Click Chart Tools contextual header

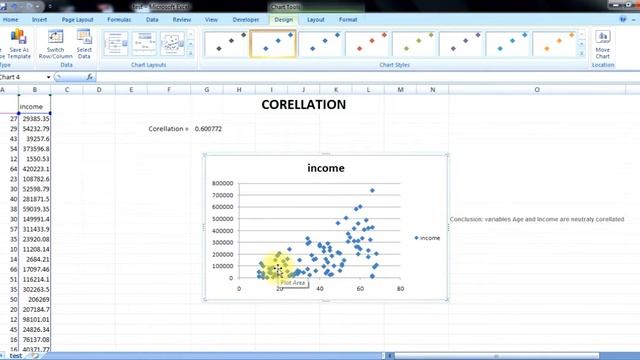point(285,7)
